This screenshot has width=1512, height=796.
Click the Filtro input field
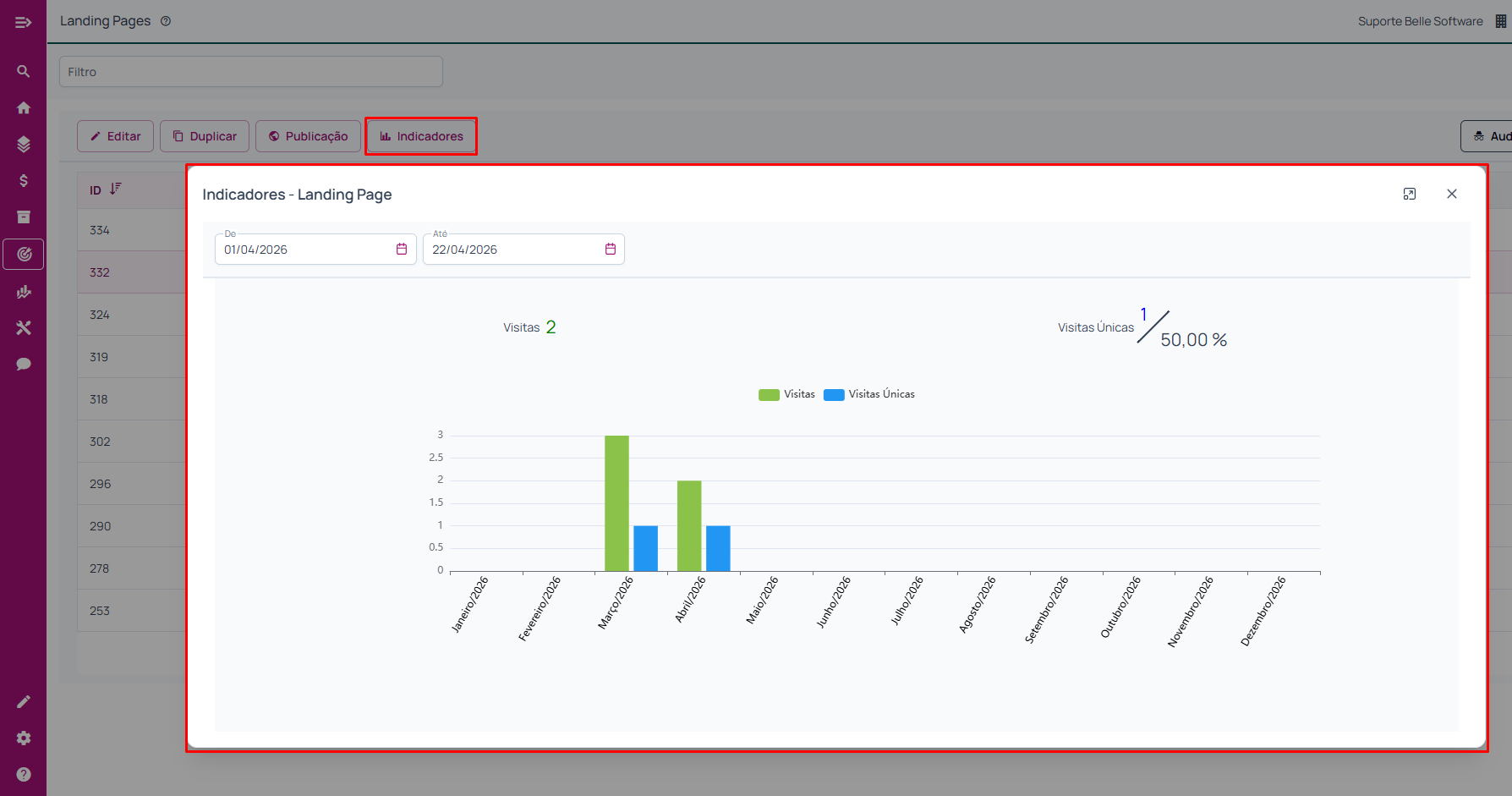251,72
